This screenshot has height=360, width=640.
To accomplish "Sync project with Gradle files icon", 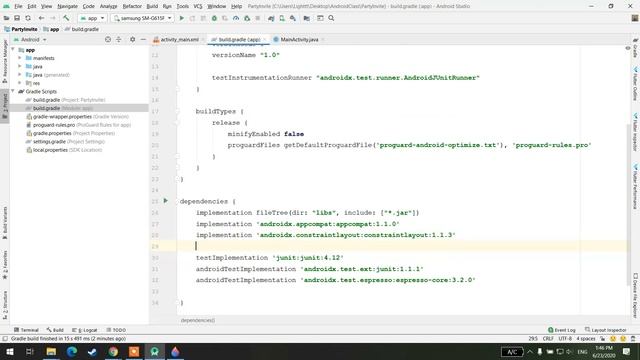I will pyautogui.click(x=271, y=18).
